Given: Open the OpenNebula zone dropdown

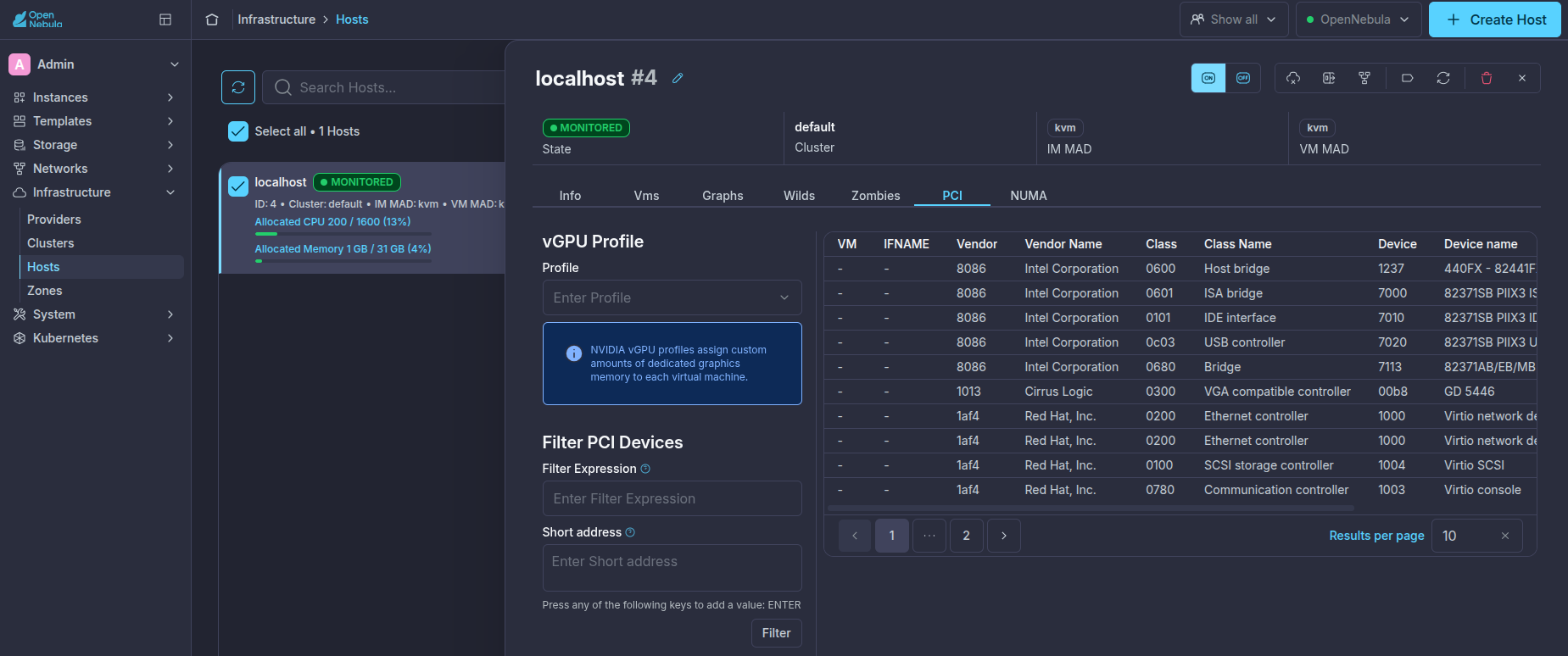Looking at the screenshot, I should 1359,19.
